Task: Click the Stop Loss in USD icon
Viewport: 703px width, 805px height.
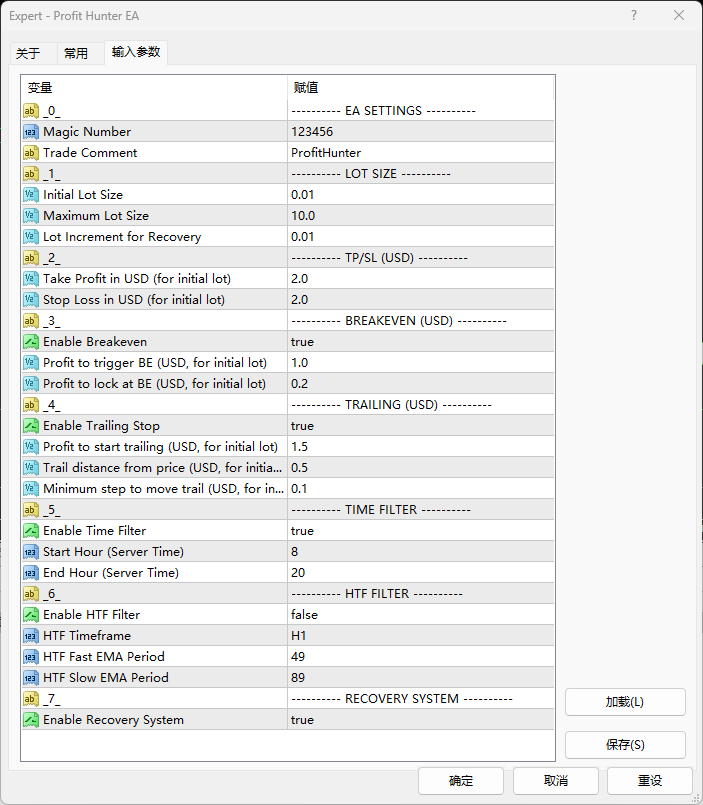Action: (31, 300)
